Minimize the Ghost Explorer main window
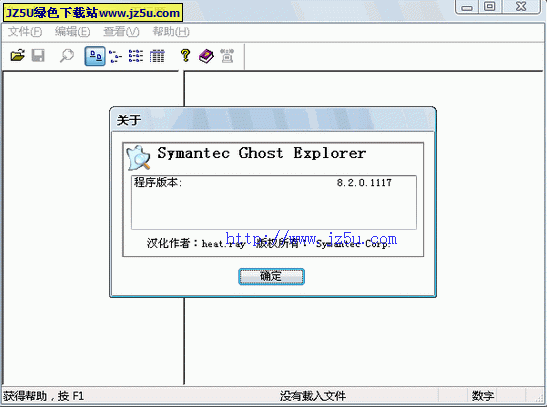 pyautogui.click(x=467, y=7)
